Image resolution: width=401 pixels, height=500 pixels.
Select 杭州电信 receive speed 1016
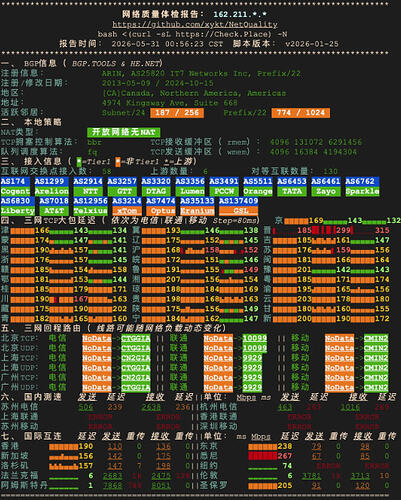point(350,407)
